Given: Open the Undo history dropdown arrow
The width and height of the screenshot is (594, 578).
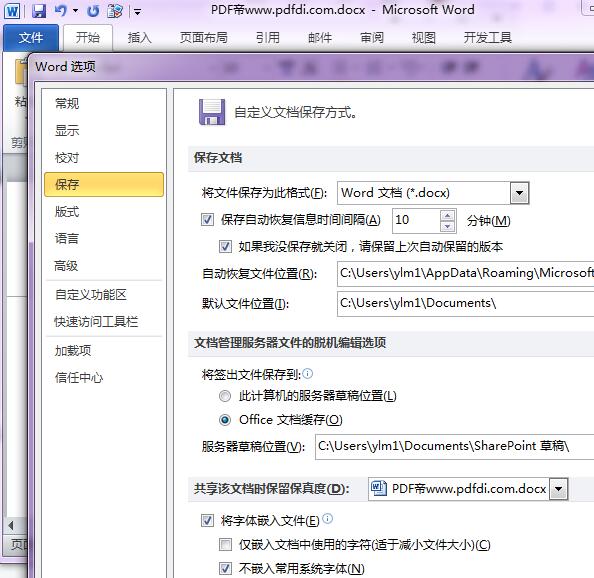Looking at the screenshot, I should pyautogui.click(x=75, y=11).
